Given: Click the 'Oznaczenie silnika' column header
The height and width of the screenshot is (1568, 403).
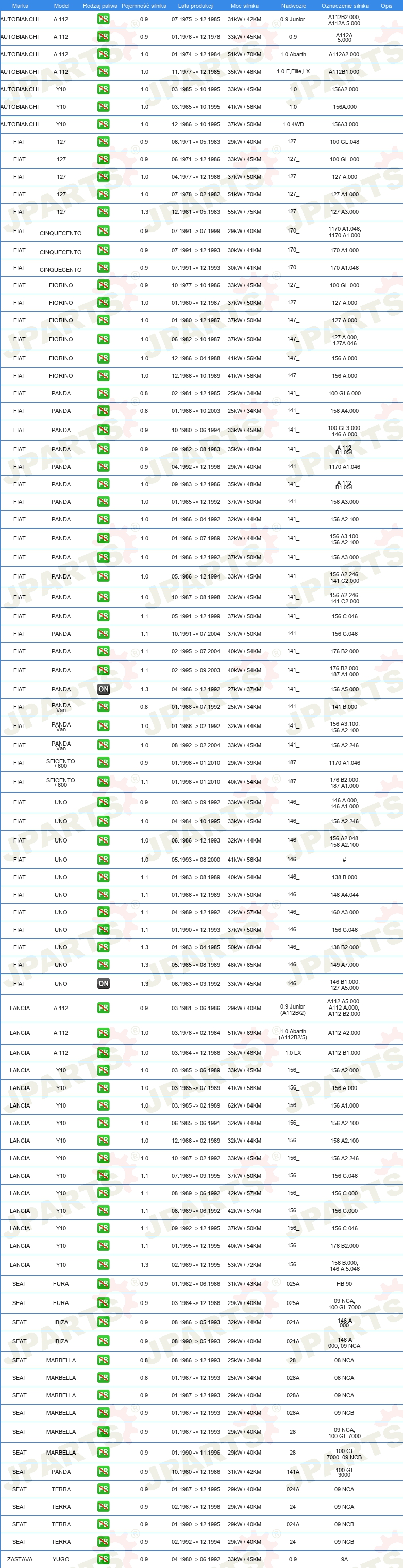Looking at the screenshot, I should point(345,6).
